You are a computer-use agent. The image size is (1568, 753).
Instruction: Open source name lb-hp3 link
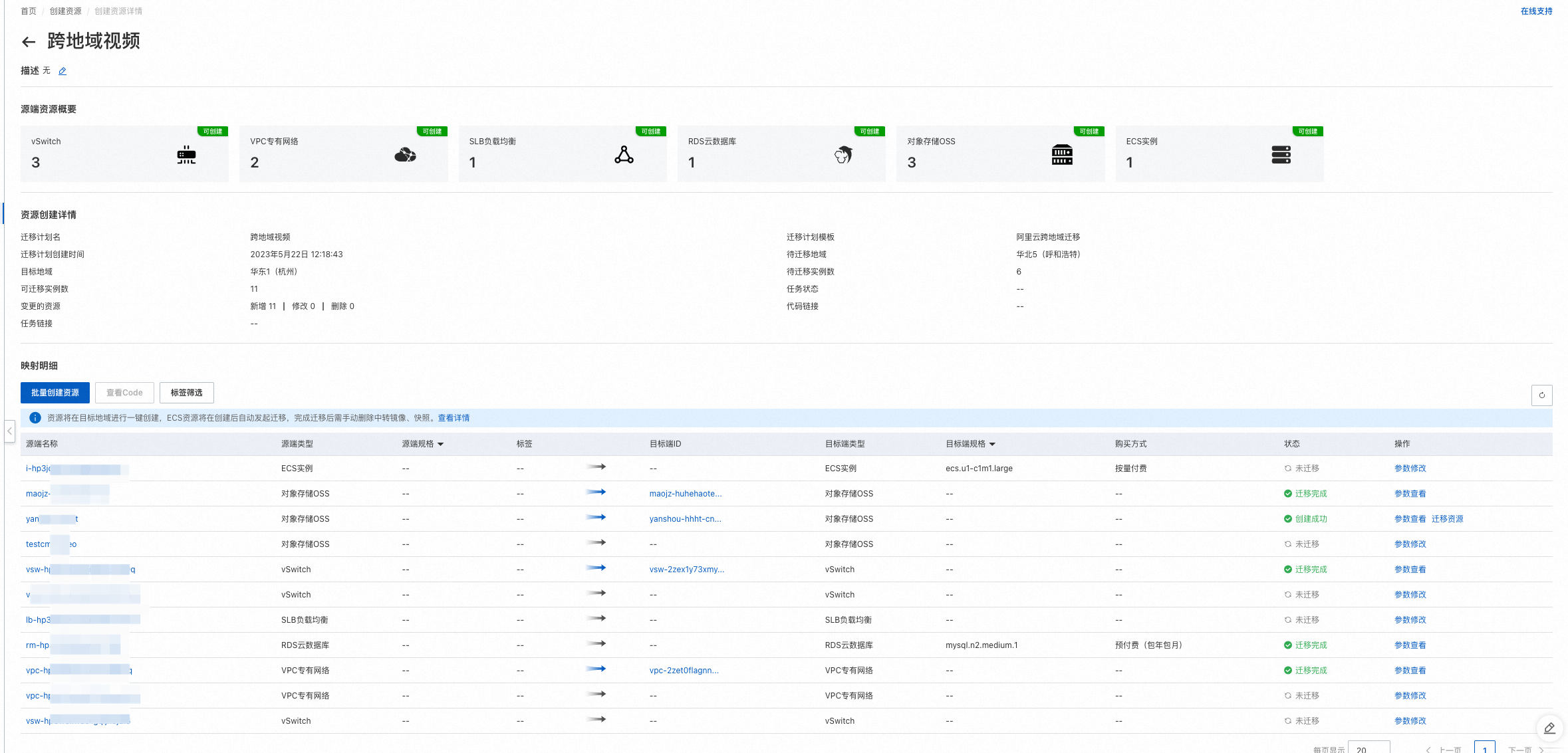pyautogui.click(x=82, y=620)
